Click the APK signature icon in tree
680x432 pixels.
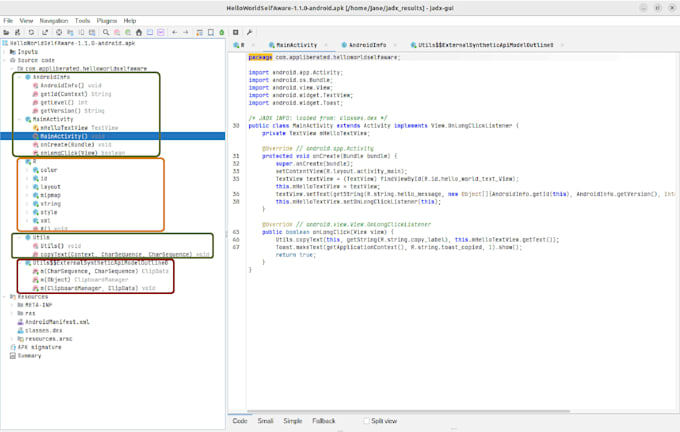click(x=13, y=347)
